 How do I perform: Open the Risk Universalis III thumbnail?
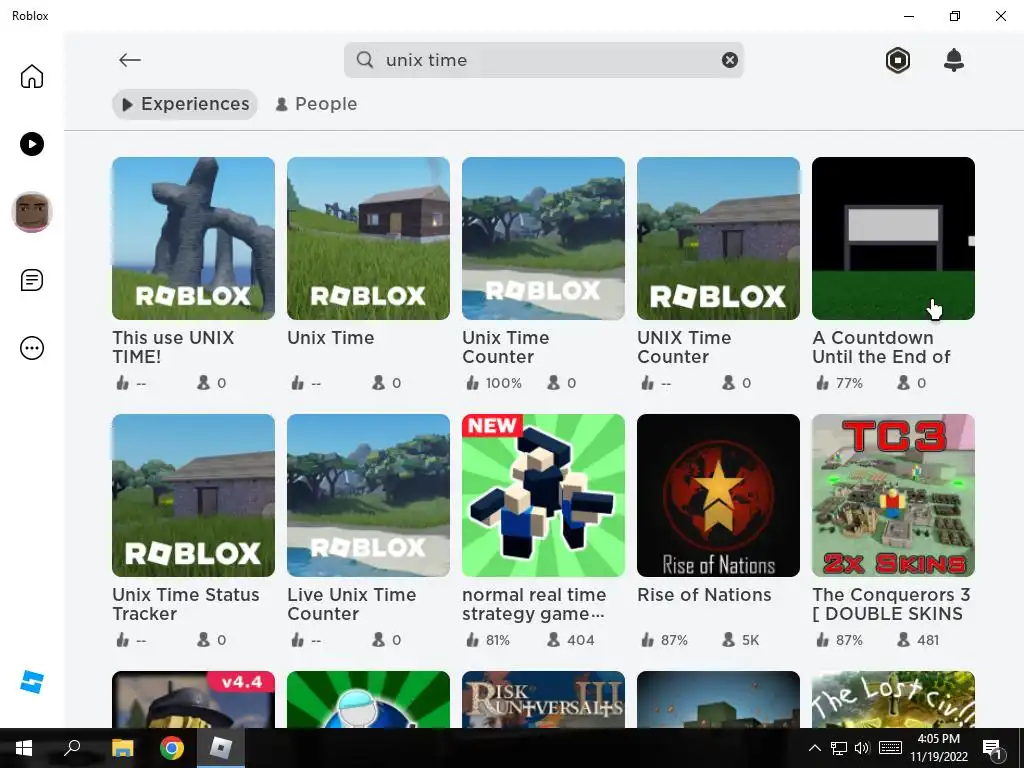pyautogui.click(x=543, y=699)
